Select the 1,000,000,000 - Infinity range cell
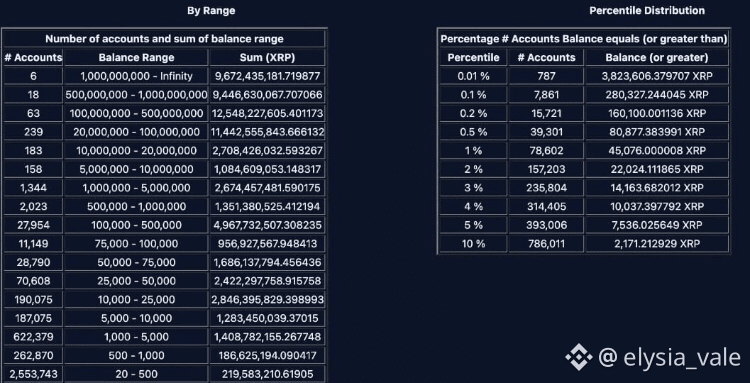Image resolution: width=750 pixels, height=383 pixels. [136, 76]
